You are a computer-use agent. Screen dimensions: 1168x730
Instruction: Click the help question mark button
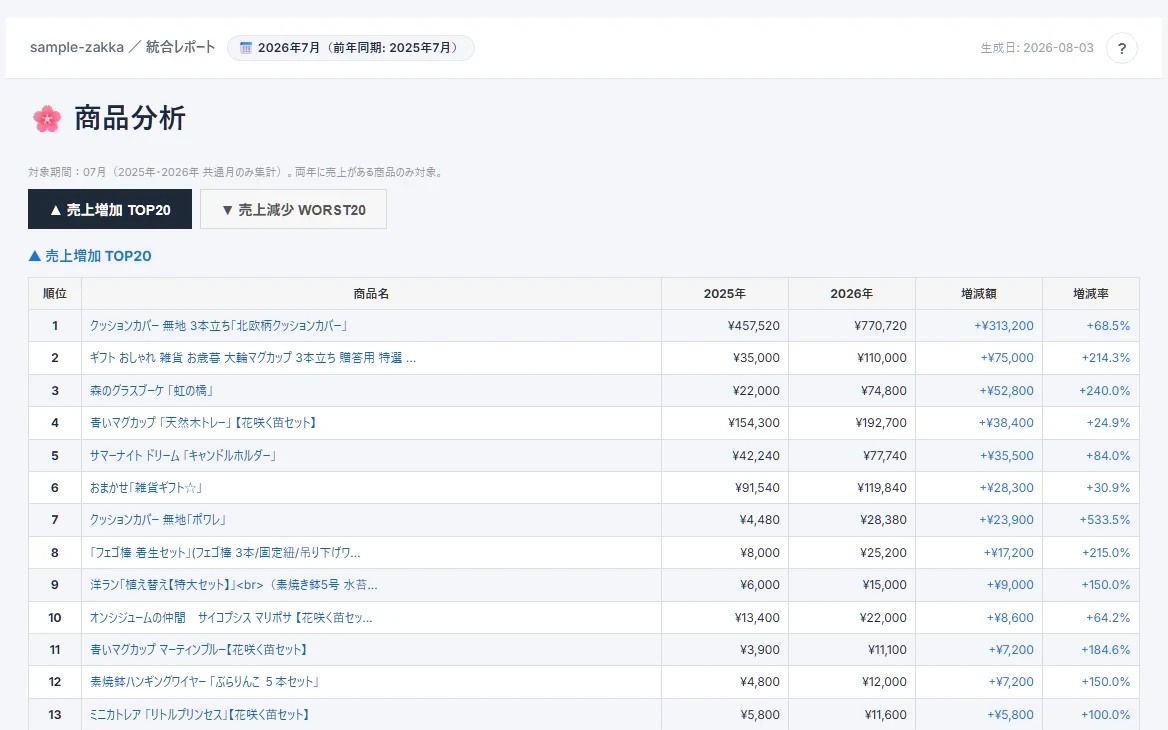click(1122, 48)
